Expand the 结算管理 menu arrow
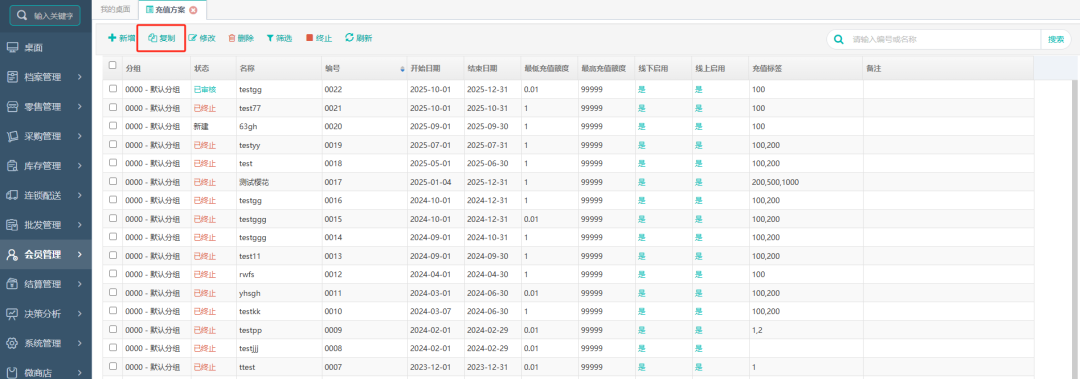This screenshot has height=379, width=1080. [x=80, y=284]
